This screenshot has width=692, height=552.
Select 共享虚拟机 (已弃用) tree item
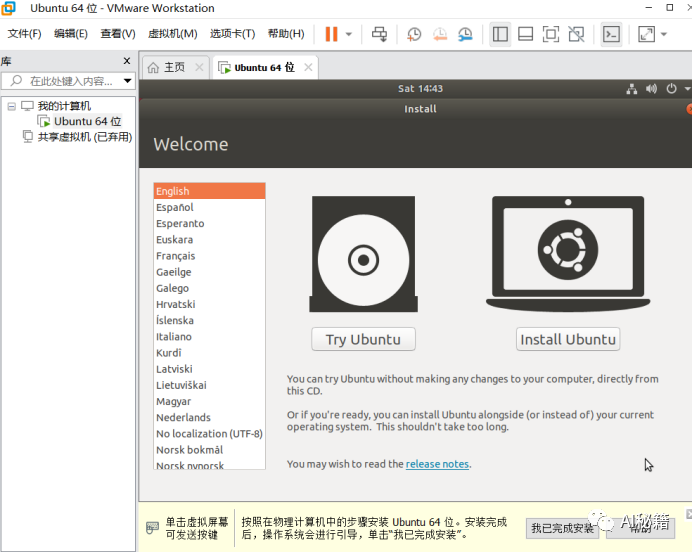click(x=85, y=137)
